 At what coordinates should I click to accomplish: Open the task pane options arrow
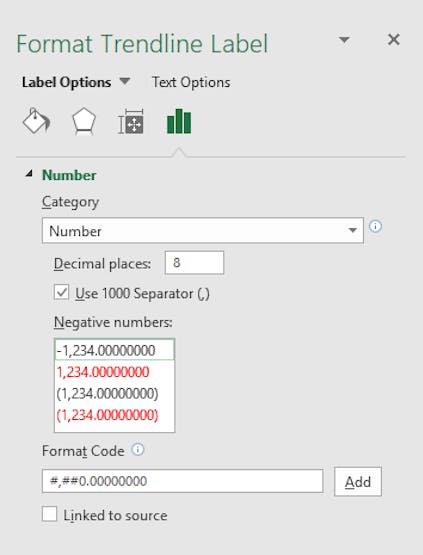point(344,39)
